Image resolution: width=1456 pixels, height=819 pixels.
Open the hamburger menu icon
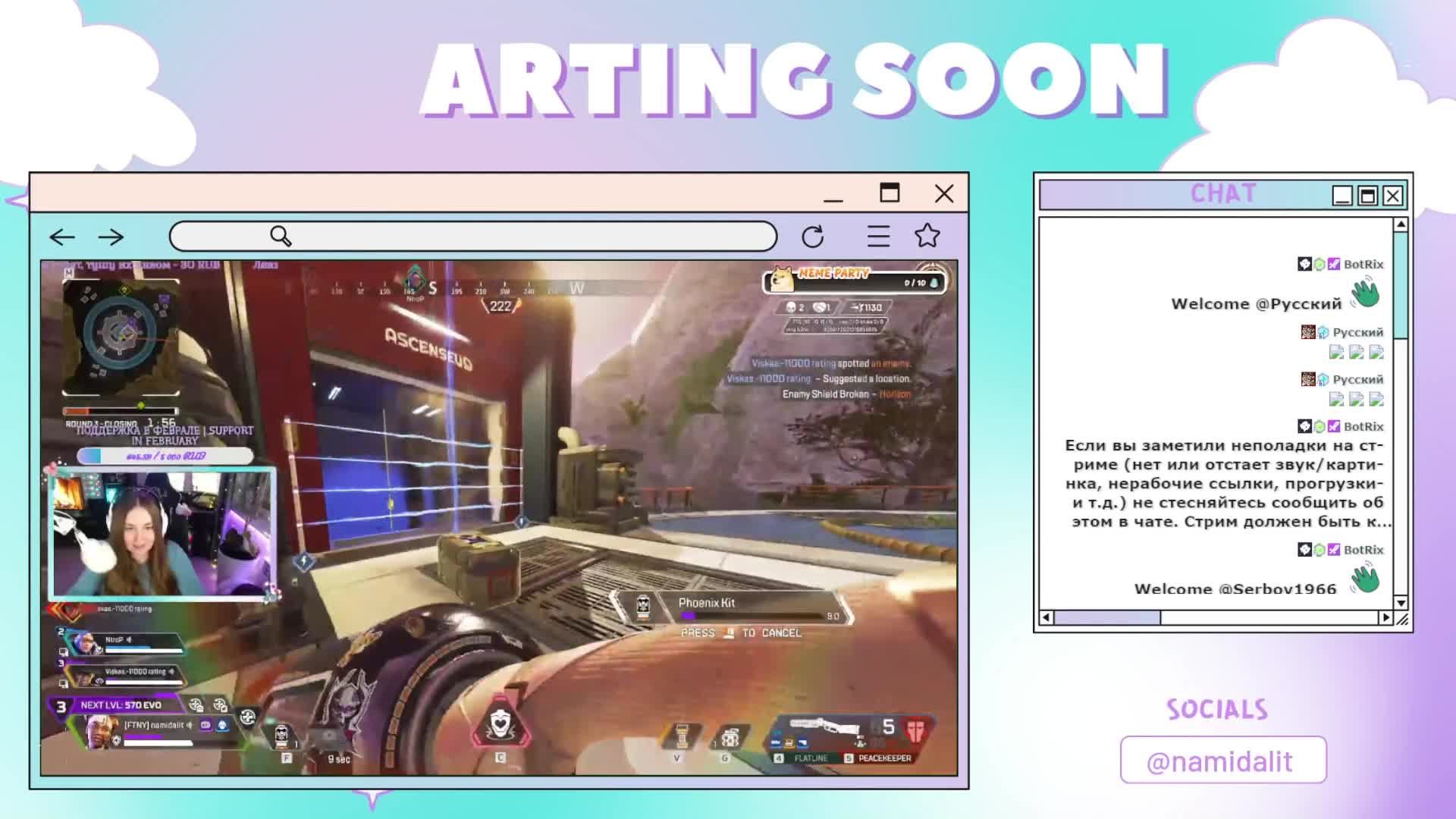pyautogui.click(x=878, y=237)
